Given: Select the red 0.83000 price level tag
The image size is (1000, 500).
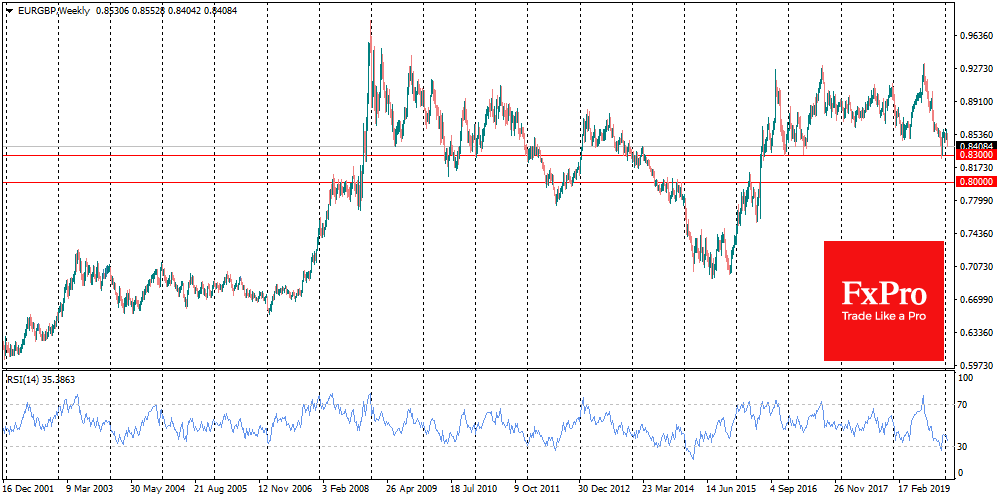Looking at the screenshot, I should (975, 156).
